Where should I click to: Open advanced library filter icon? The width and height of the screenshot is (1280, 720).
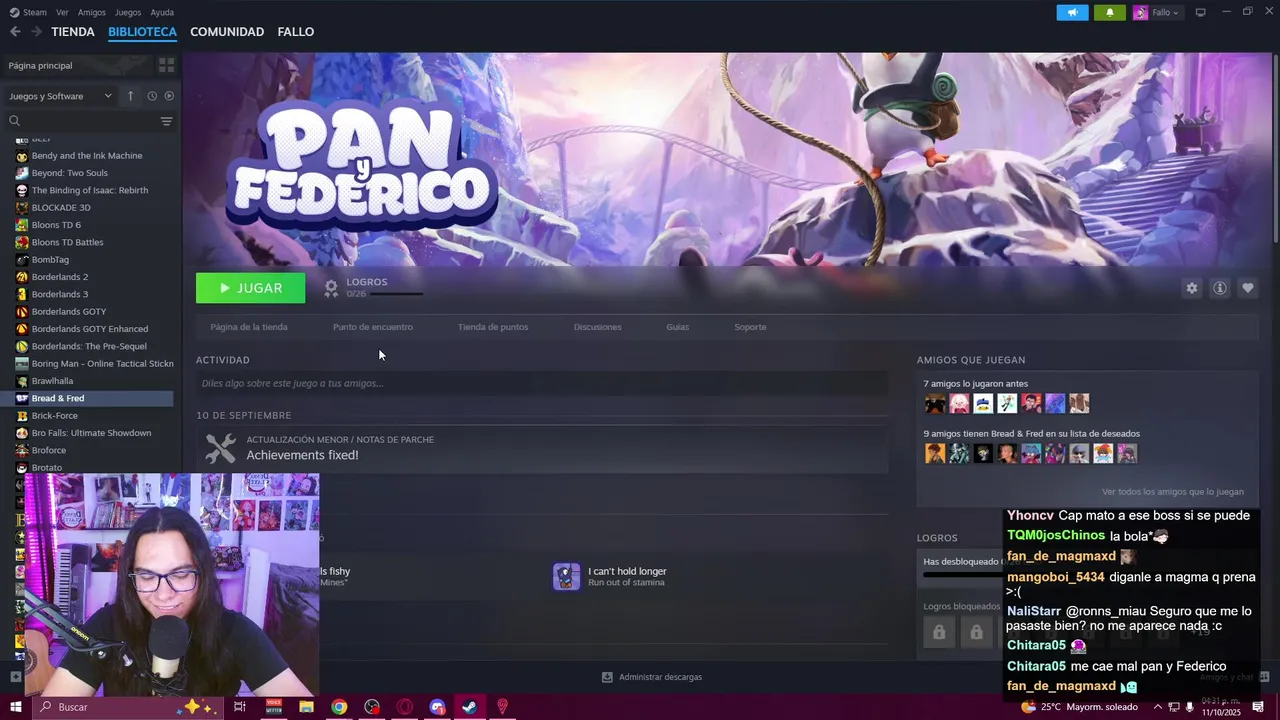coord(166,121)
